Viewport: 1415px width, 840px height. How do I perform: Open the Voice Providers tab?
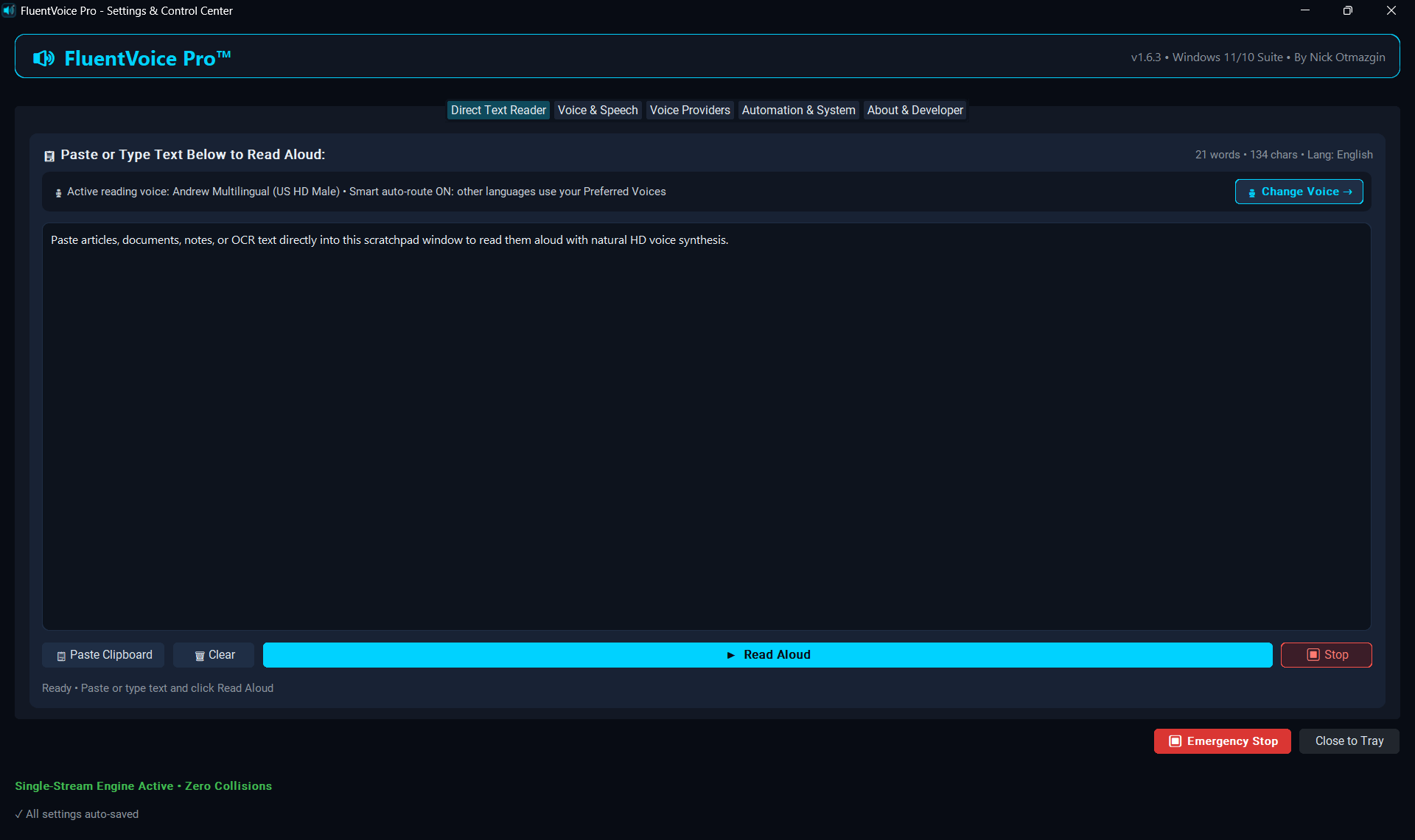click(690, 110)
